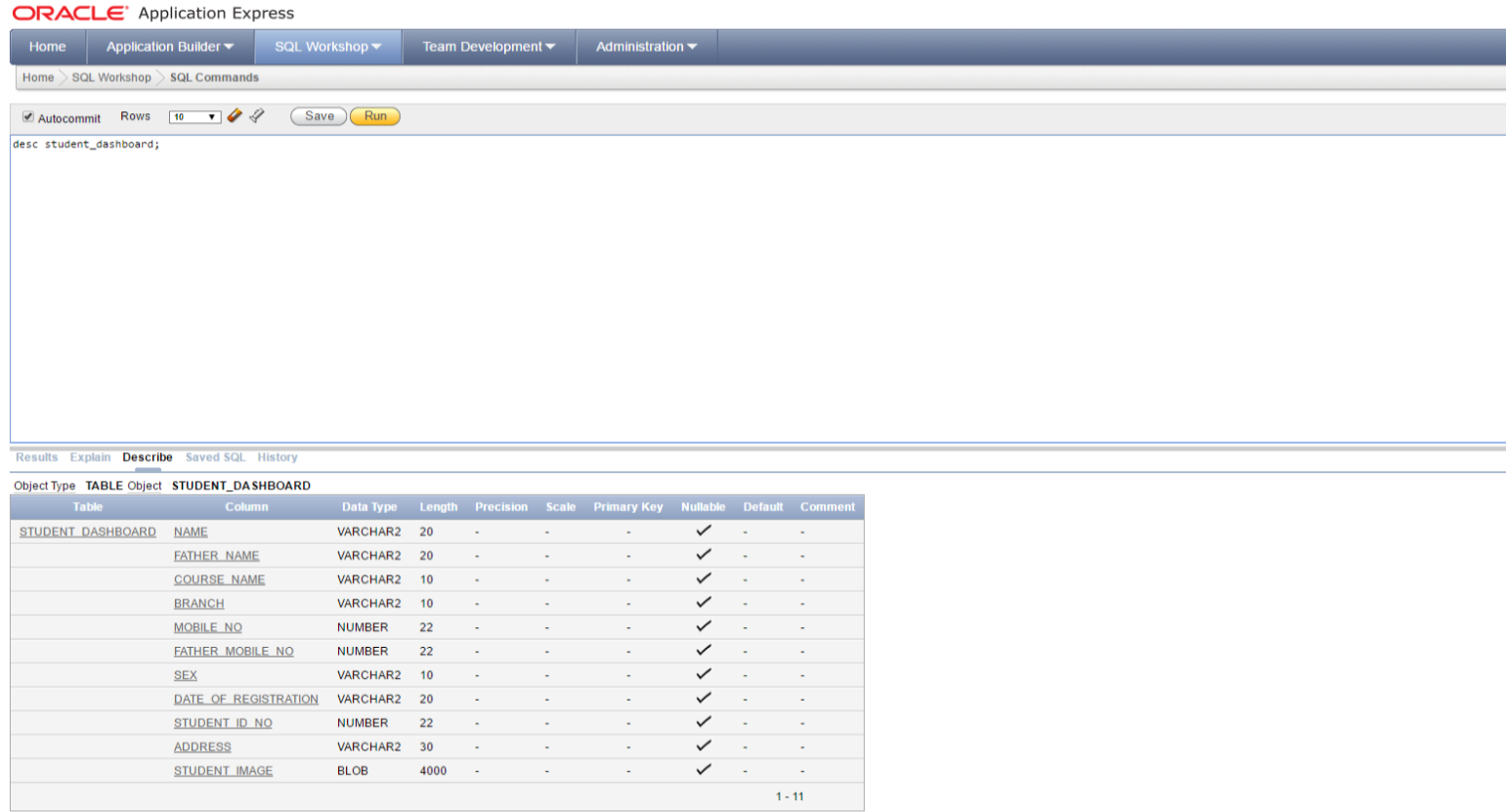Open the Application Builder tab
The height and width of the screenshot is (812, 1506).
pos(169,46)
